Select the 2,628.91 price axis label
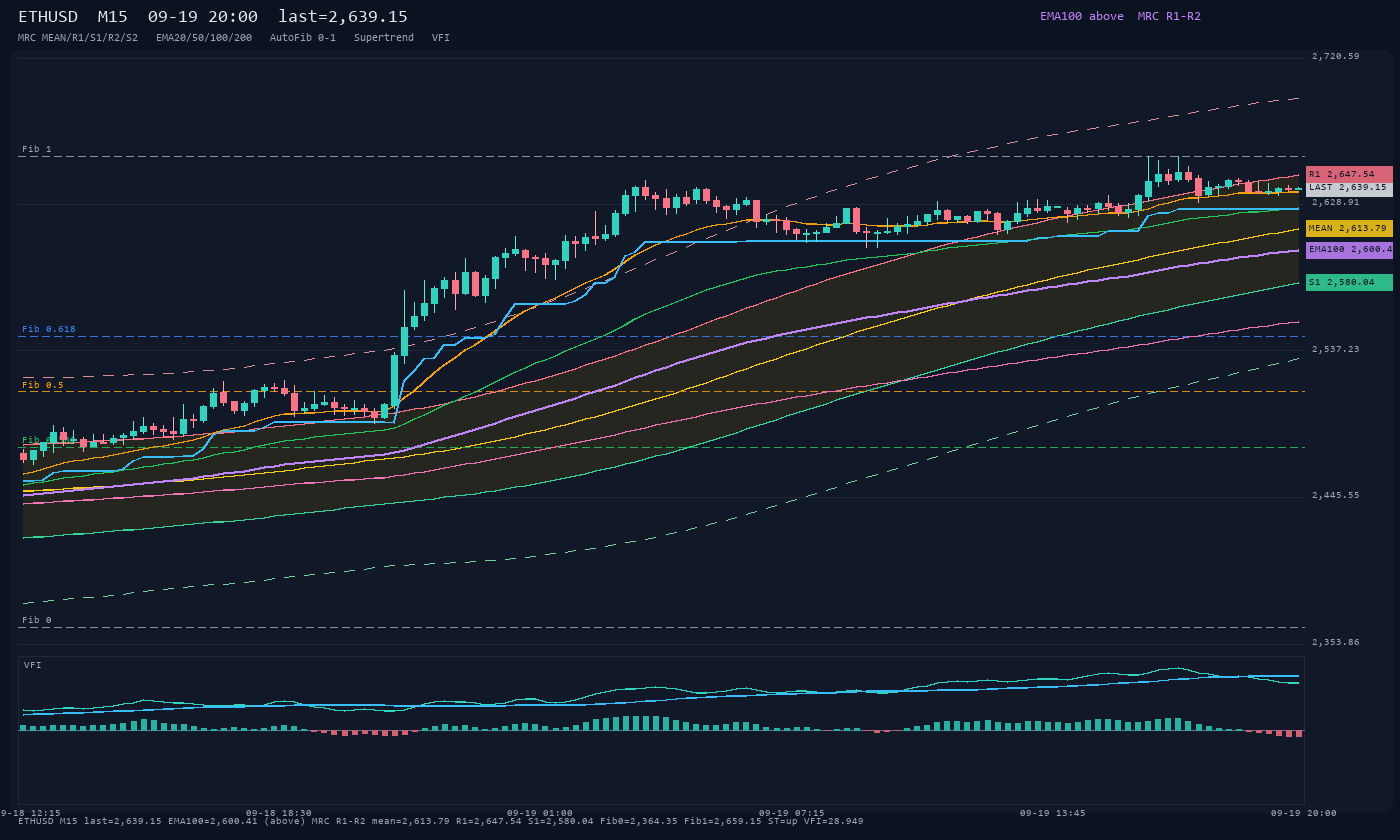The height and width of the screenshot is (840, 1400). click(1336, 202)
